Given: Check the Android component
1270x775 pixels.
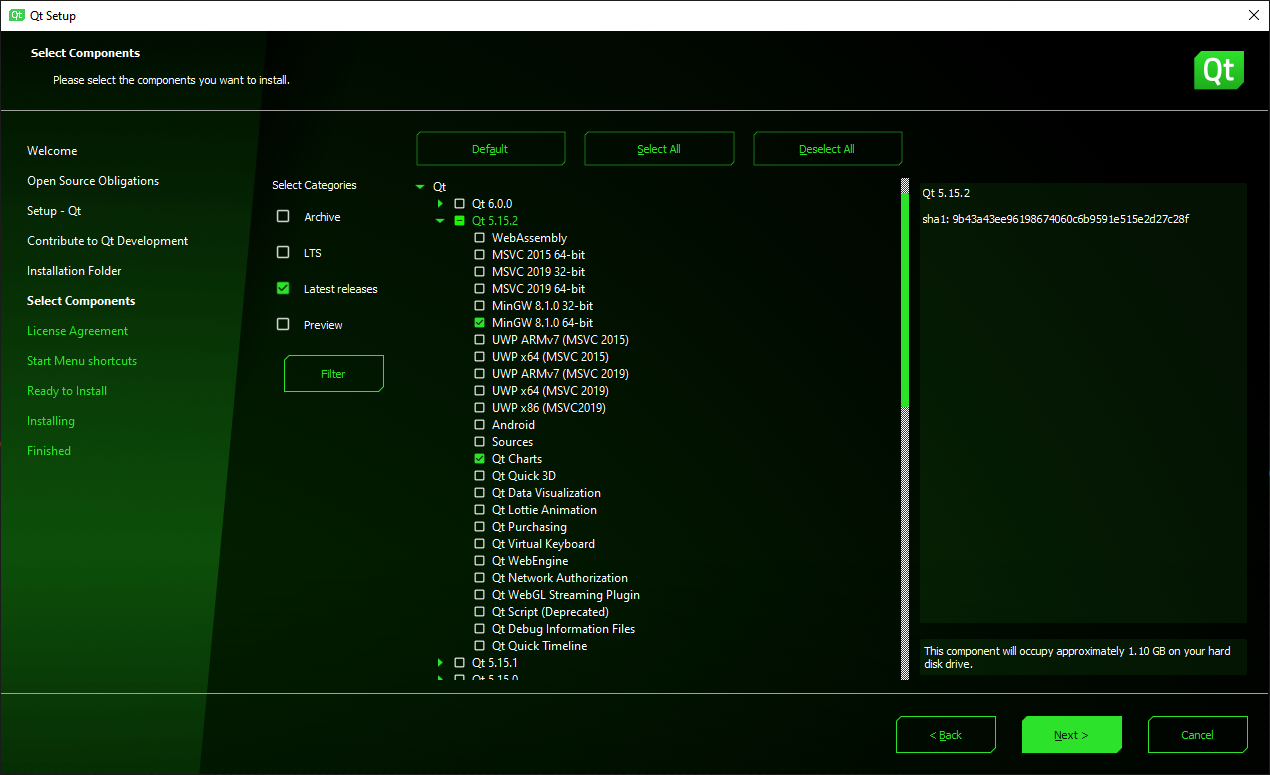Looking at the screenshot, I should (x=479, y=425).
